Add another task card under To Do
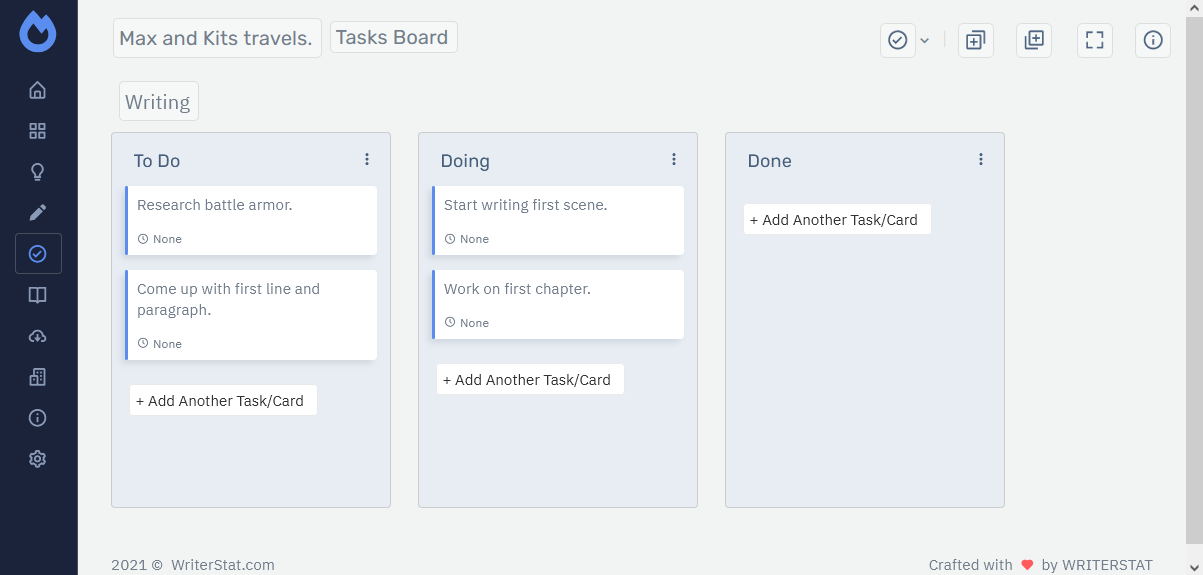 [223, 401]
